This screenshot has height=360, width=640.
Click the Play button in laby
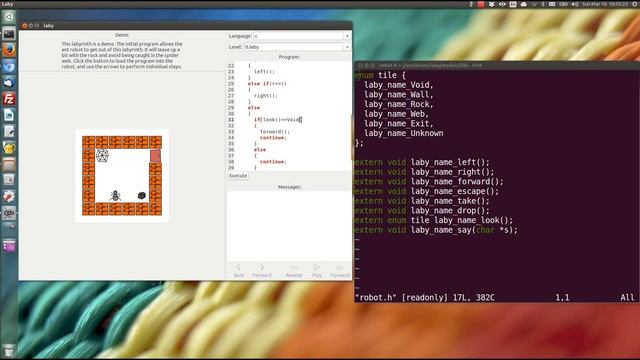pos(317,271)
